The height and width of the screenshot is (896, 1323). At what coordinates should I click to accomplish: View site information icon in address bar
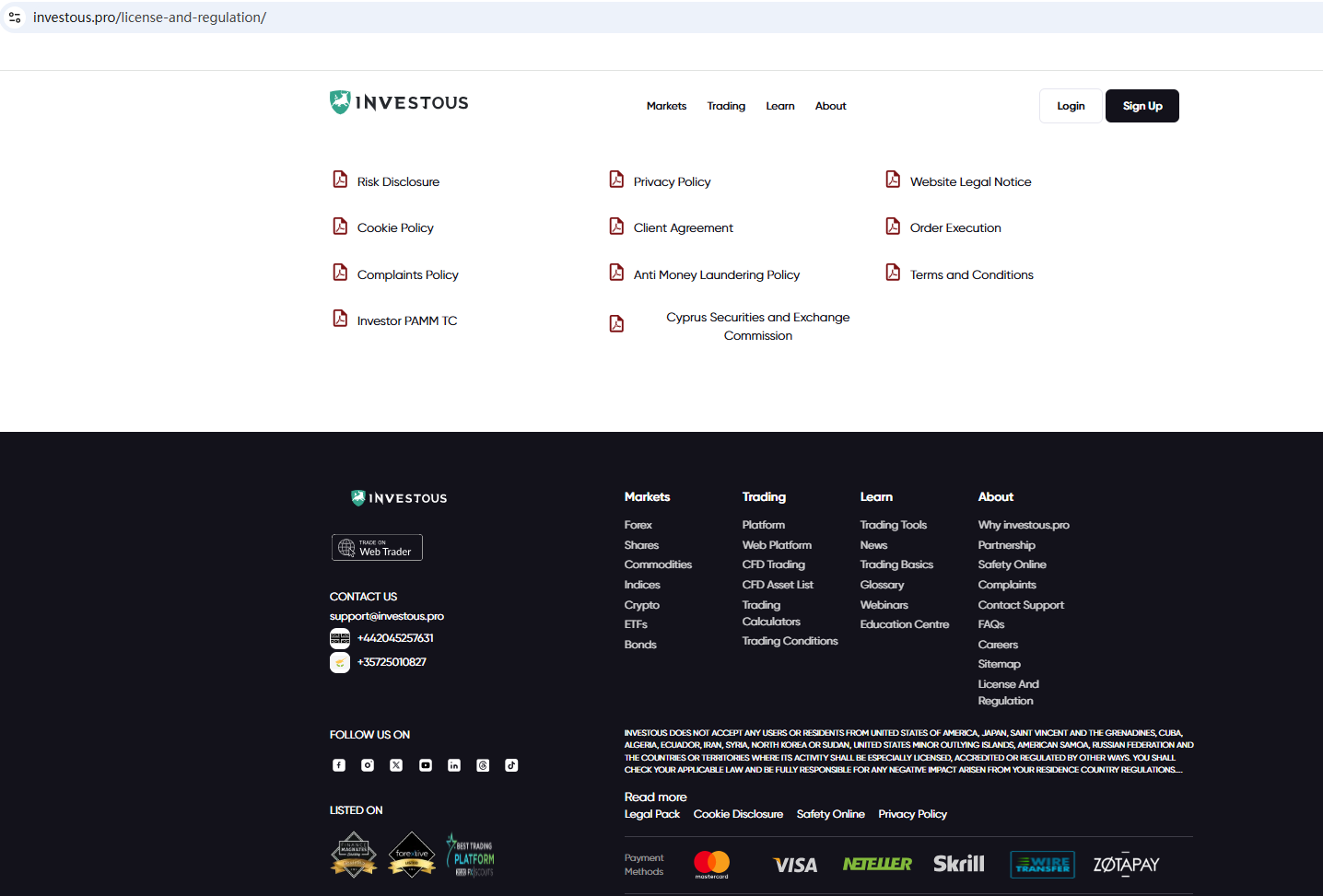(15, 17)
